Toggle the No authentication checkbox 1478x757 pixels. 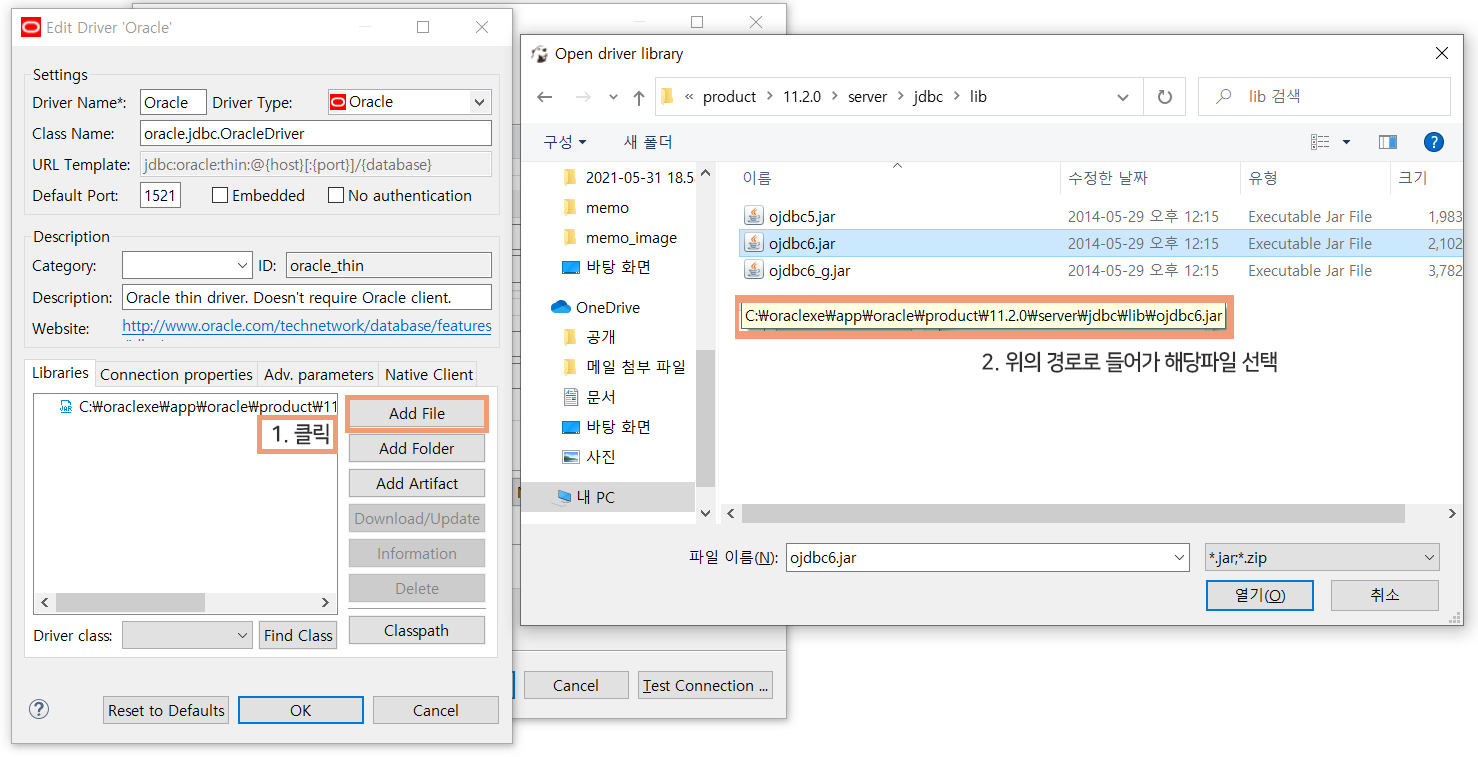point(336,195)
